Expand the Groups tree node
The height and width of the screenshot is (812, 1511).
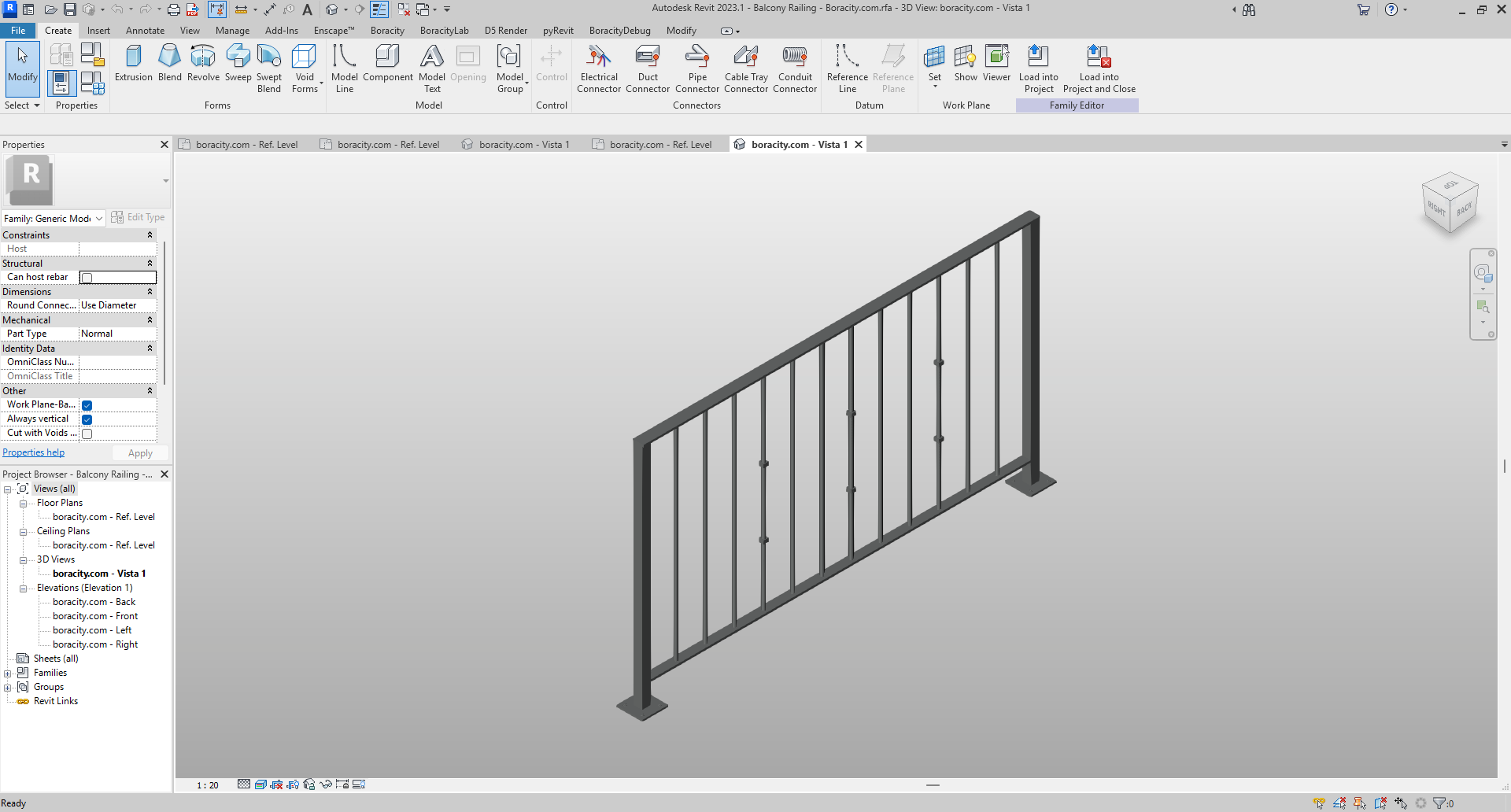(8, 688)
